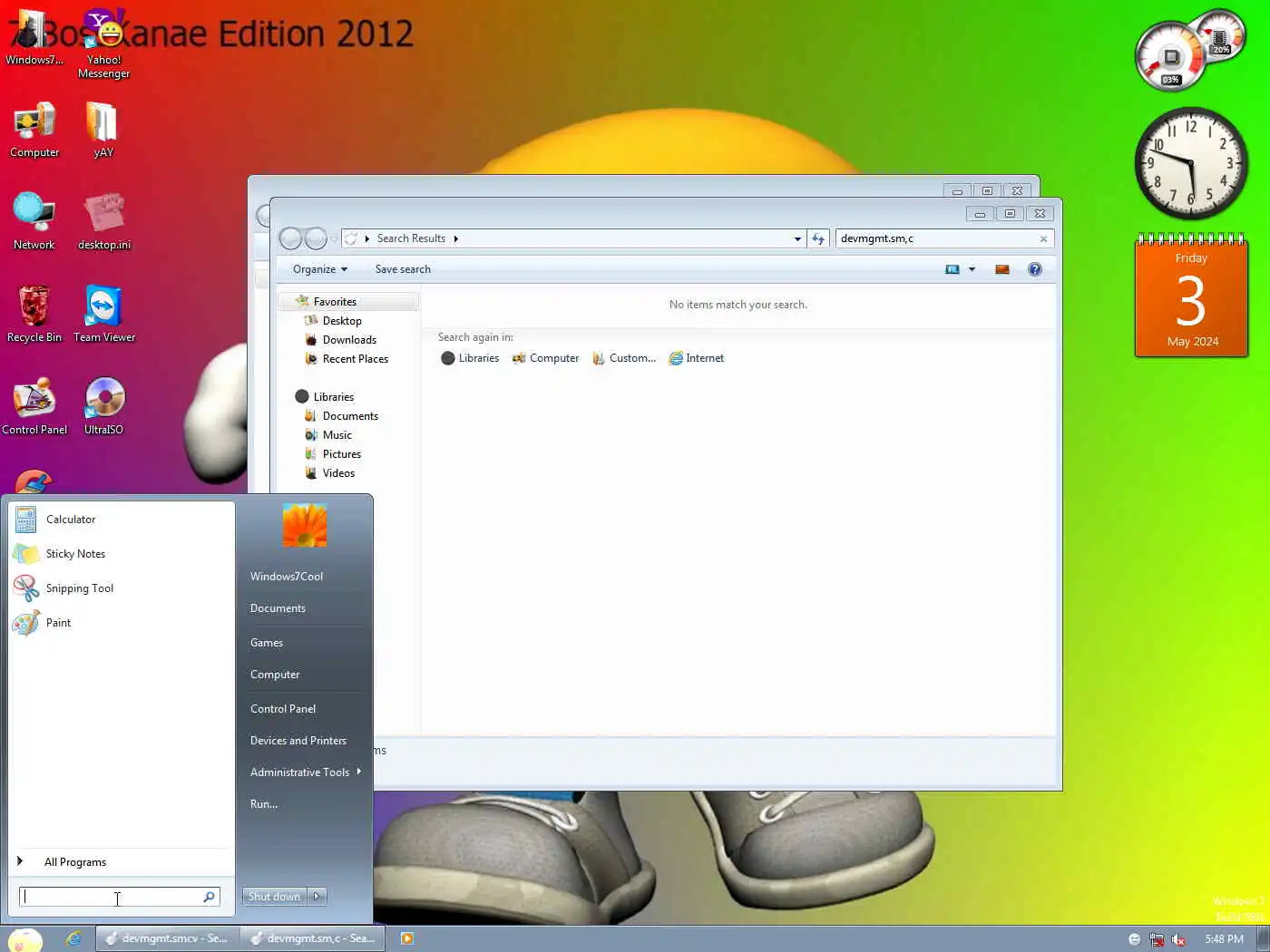The width and height of the screenshot is (1270, 952).
Task: Open Windows7Cool user folder in Start menu
Action: click(x=304, y=577)
